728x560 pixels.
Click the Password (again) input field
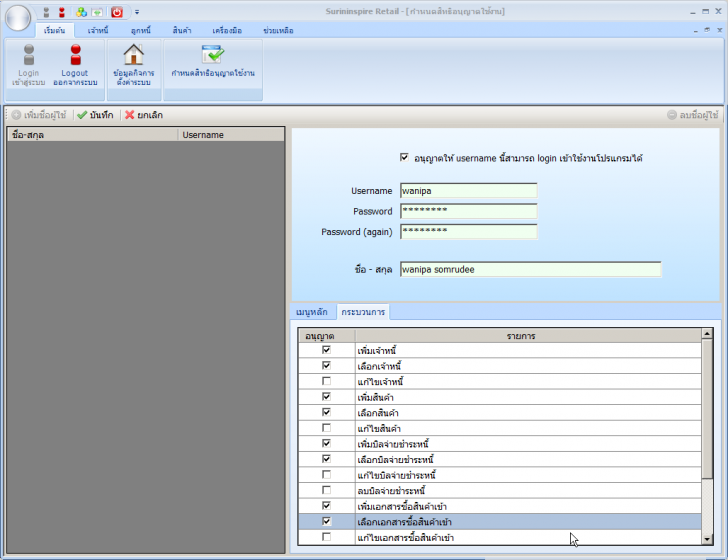(468, 232)
